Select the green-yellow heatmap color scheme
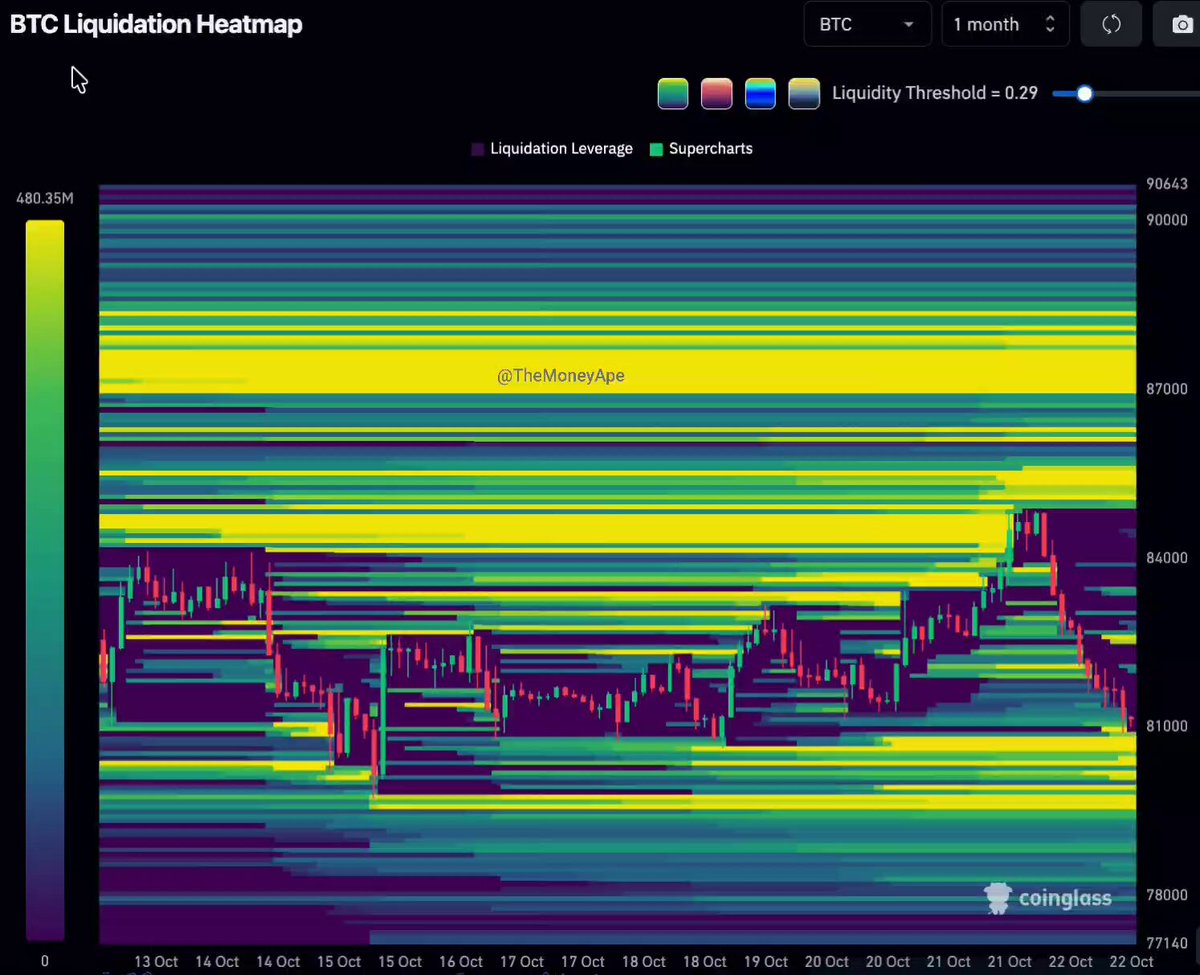 (x=673, y=94)
